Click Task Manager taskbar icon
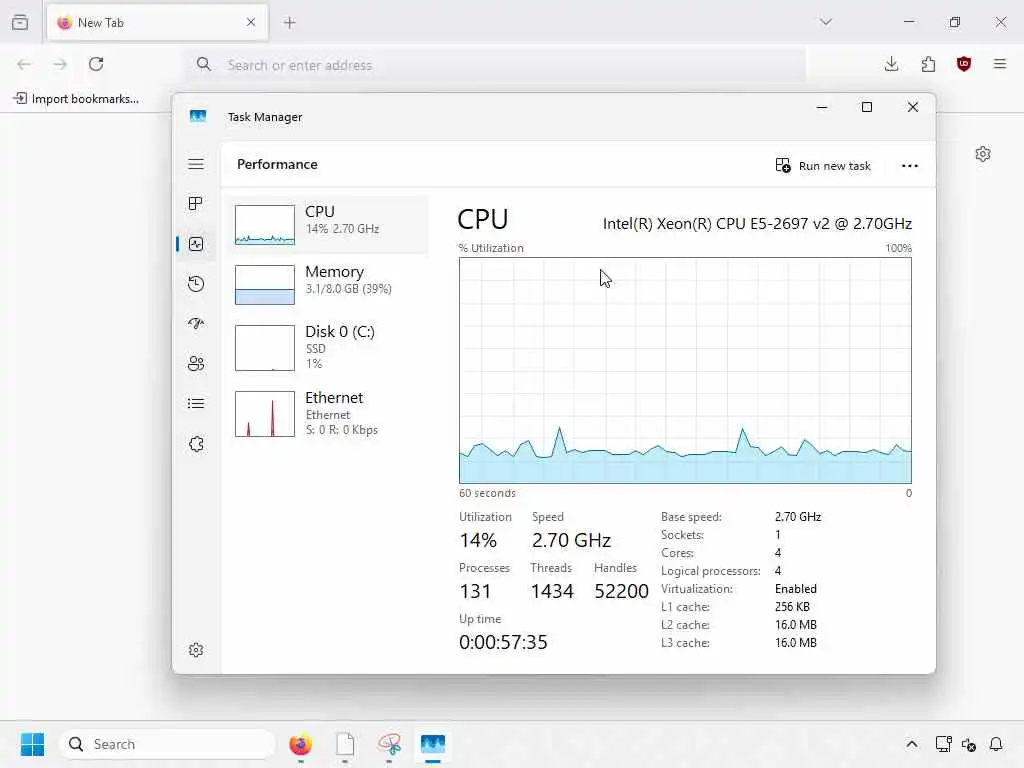 pos(433,744)
